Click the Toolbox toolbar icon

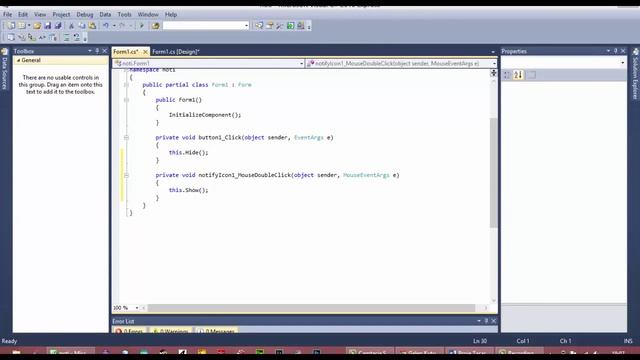click(x=280, y=26)
